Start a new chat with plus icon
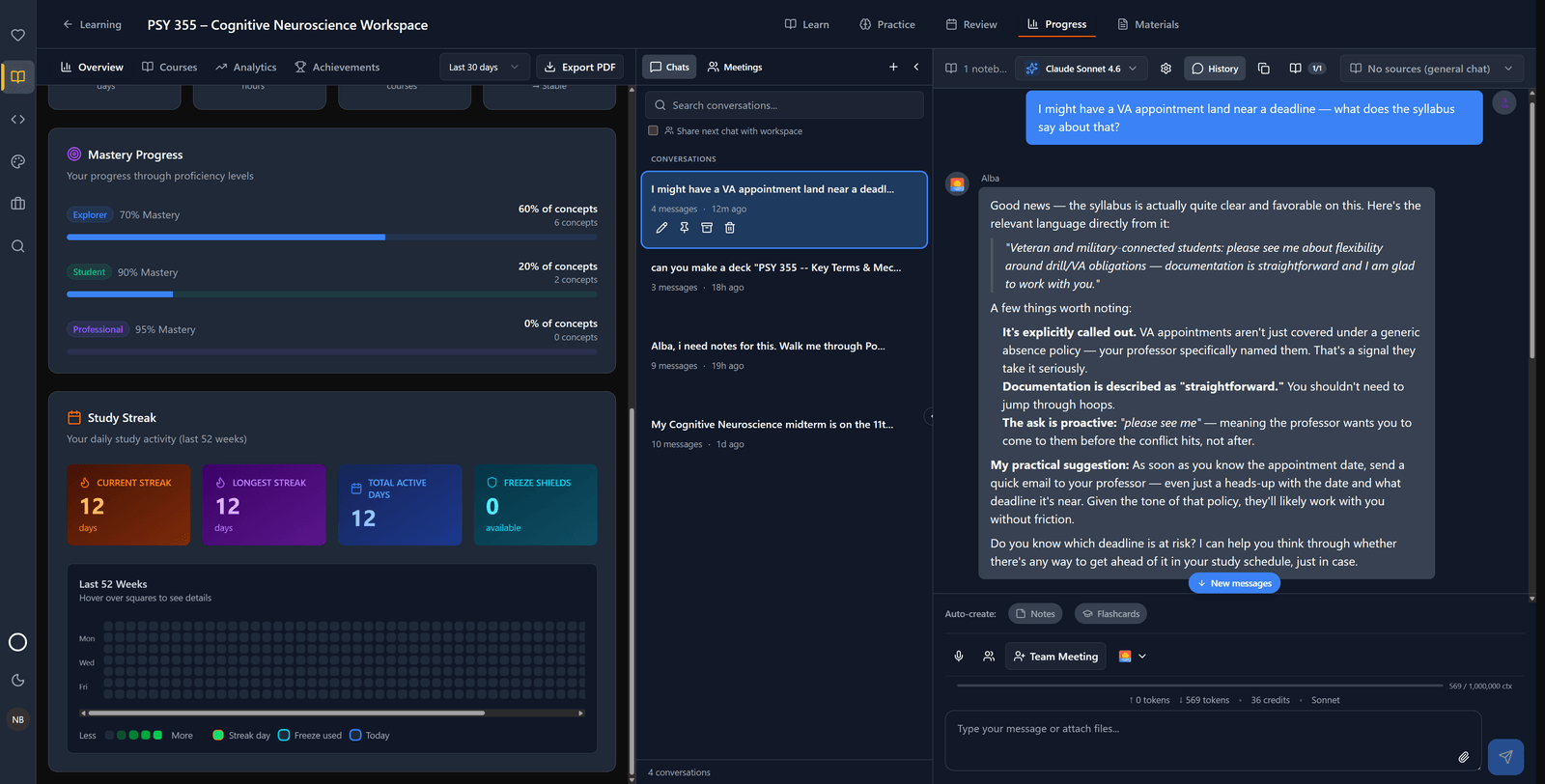 point(893,67)
